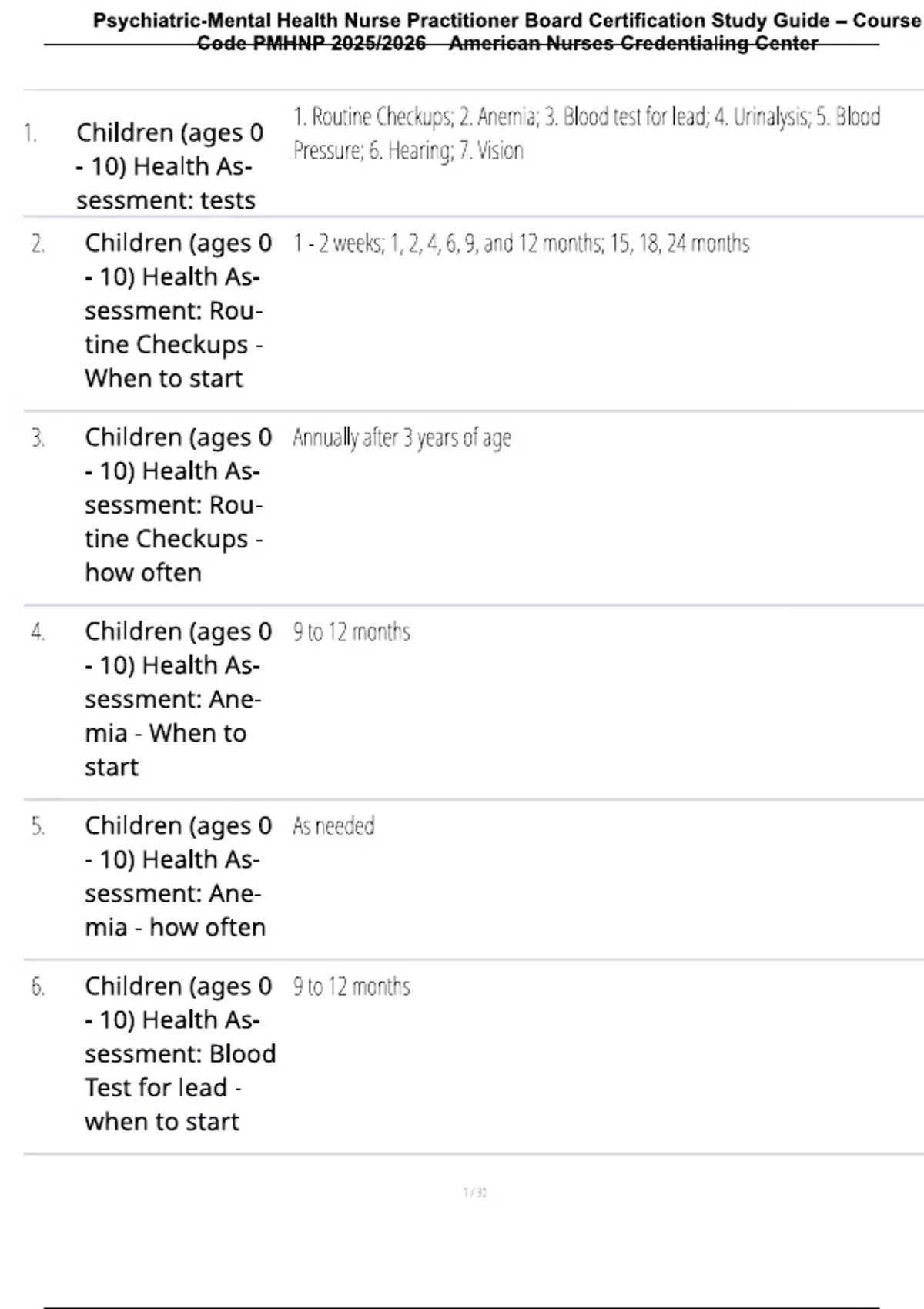Select '9 to 12 months' answer for Anemia
This screenshot has height=1309, width=924.
(351, 632)
